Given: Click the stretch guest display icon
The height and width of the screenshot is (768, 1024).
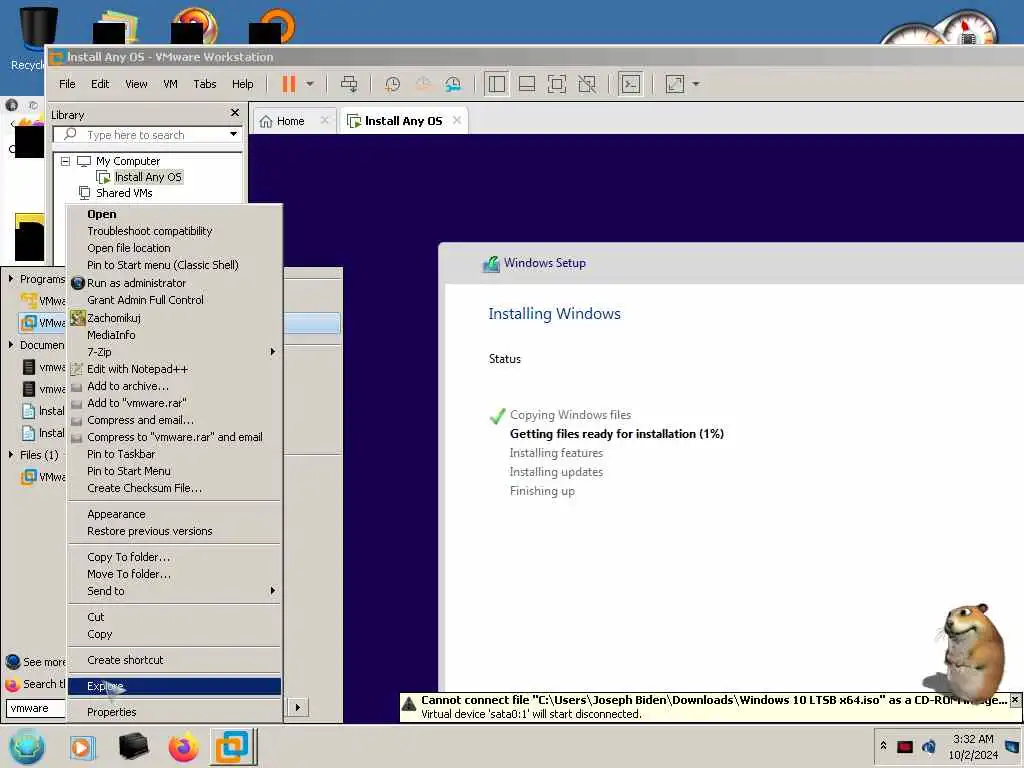Looking at the screenshot, I should click(675, 84).
